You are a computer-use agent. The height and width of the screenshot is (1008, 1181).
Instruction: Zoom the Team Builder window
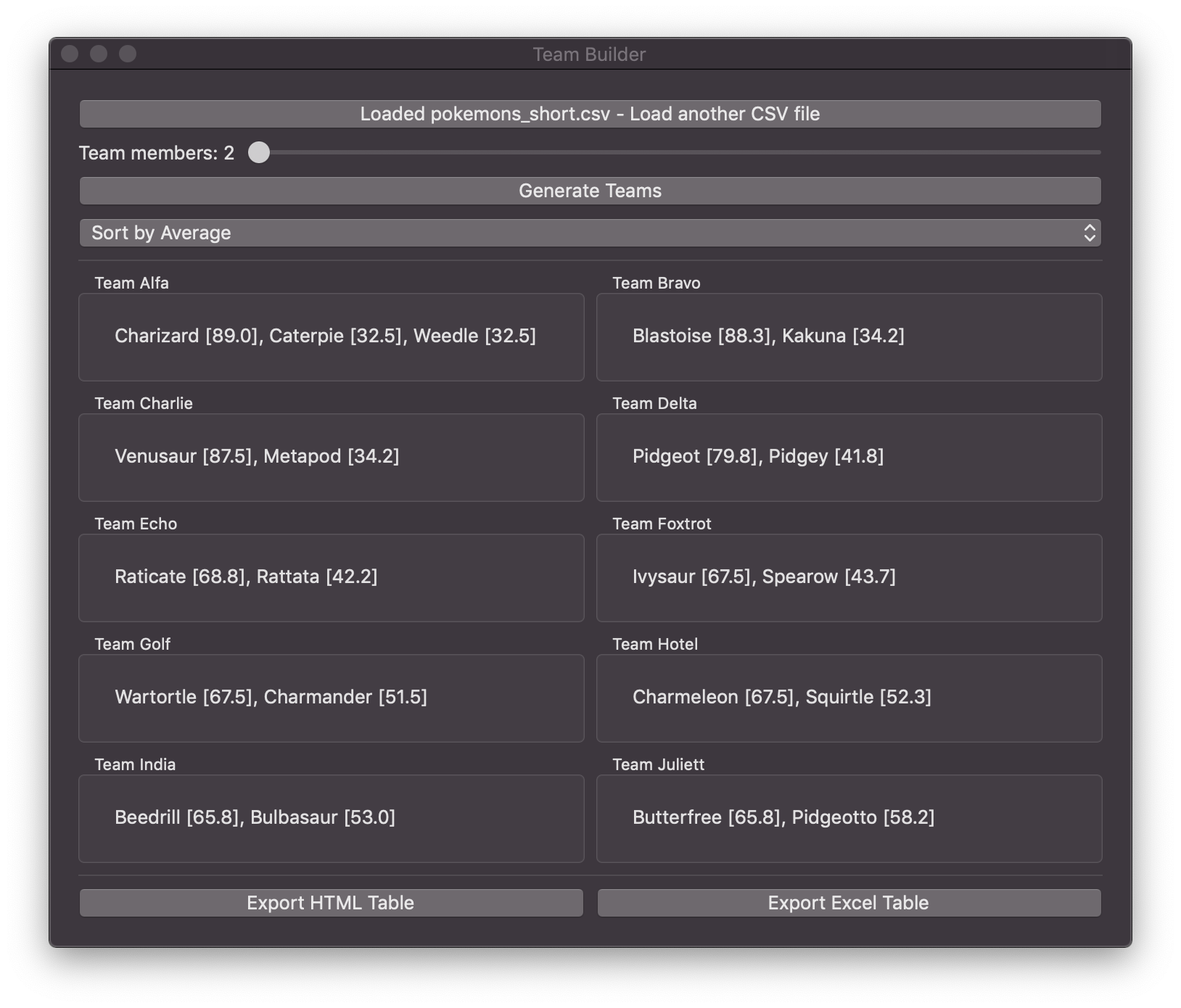[x=128, y=54]
